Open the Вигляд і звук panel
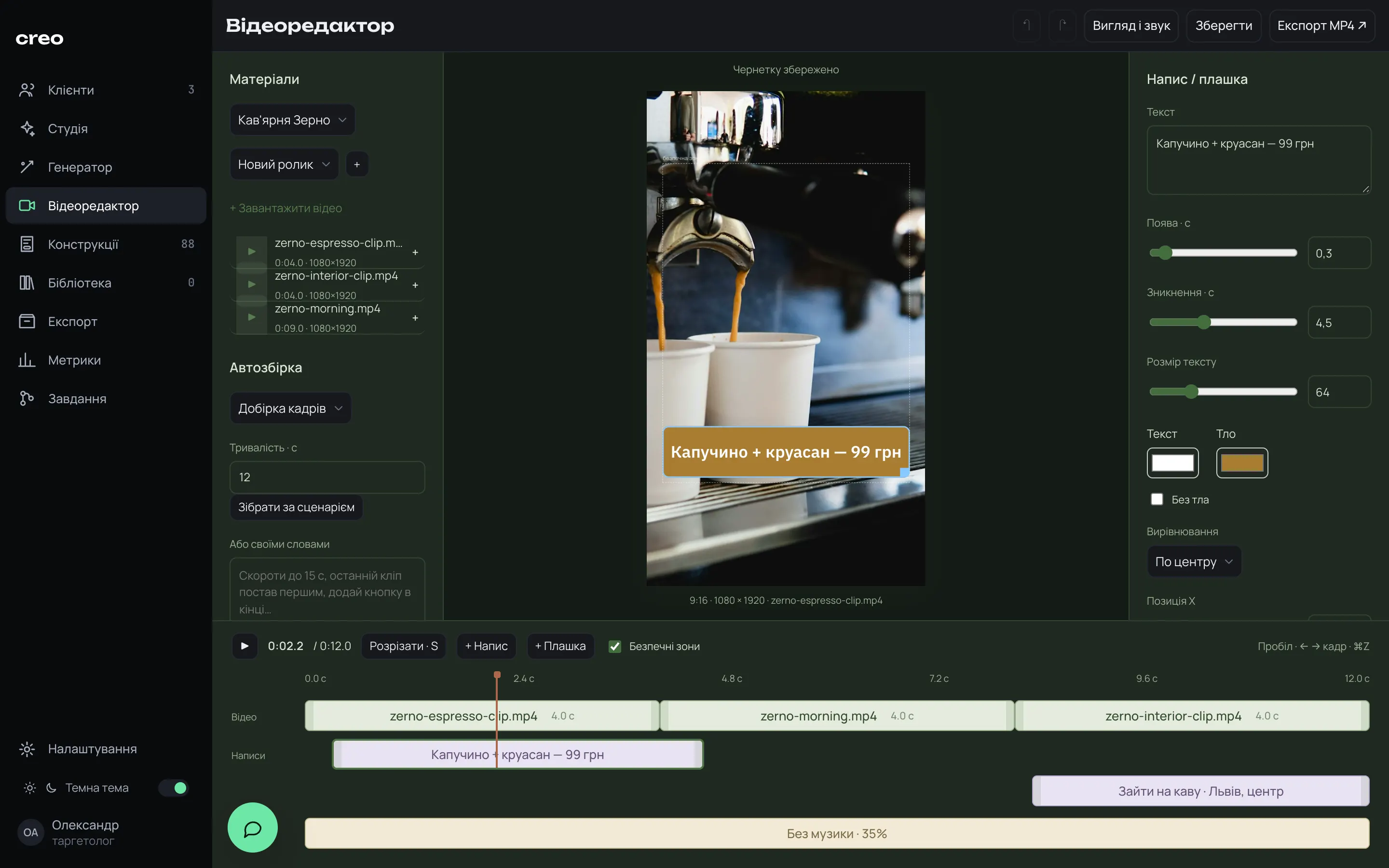 tap(1130, 26)
